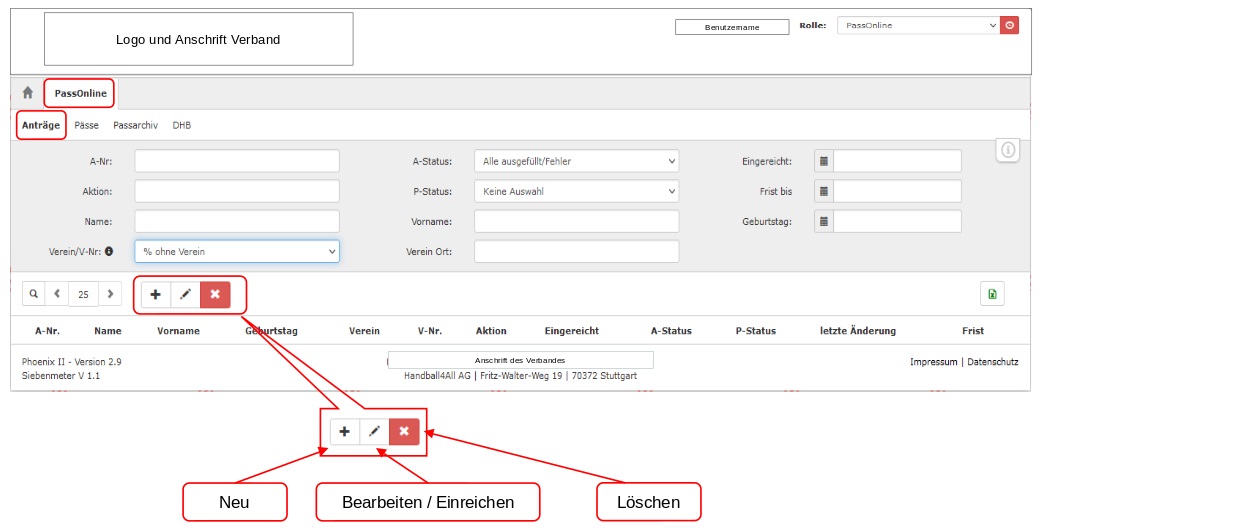Go to next page arrow

pos(110,294)
